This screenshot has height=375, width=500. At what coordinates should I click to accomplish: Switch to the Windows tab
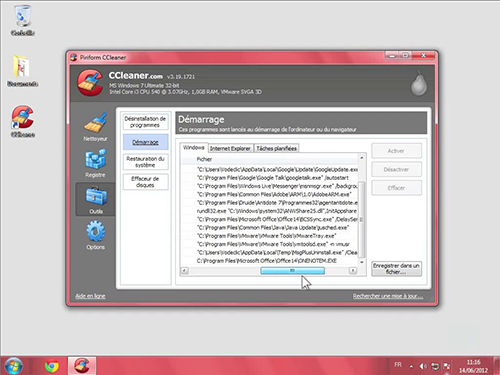[x=194, y=147]
